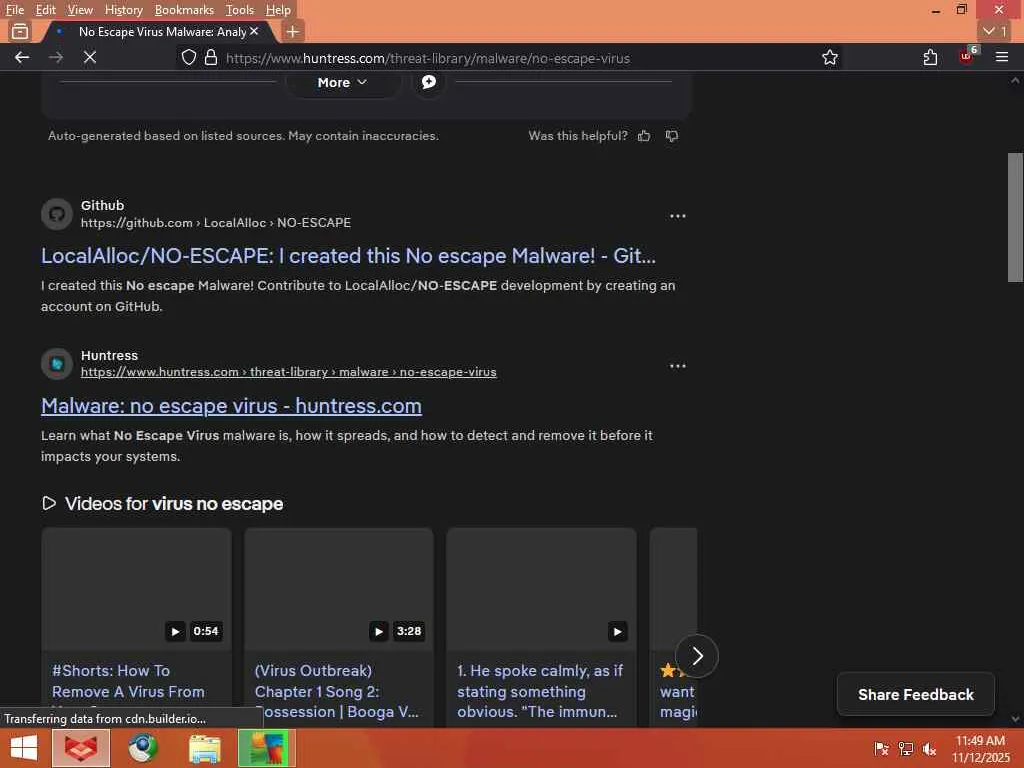Viewport: 1024px width, 768px height.
Task: Open options menu for Github result
Action: click(678, 216)
